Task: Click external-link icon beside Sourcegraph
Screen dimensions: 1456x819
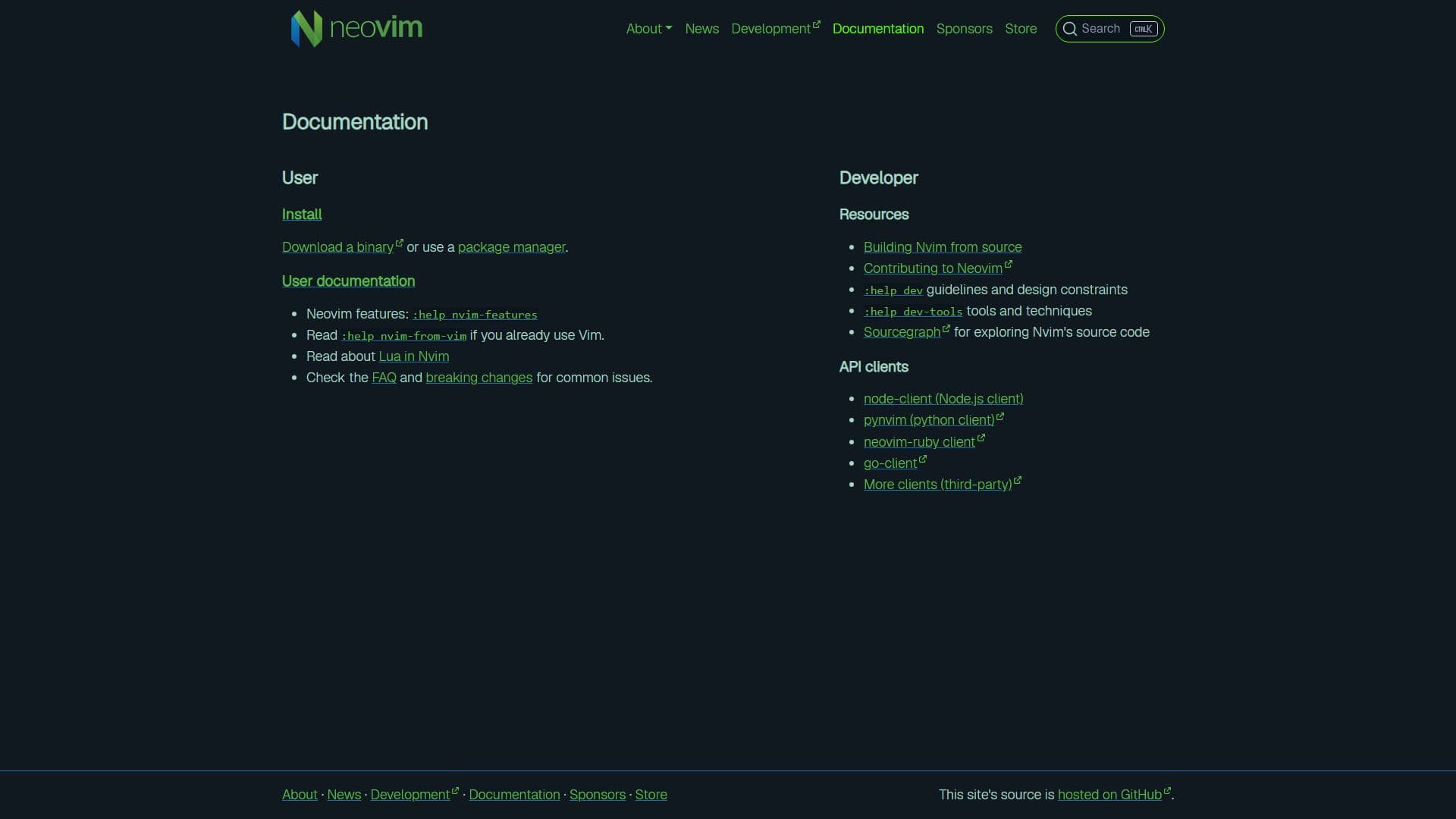Action: 946,328
